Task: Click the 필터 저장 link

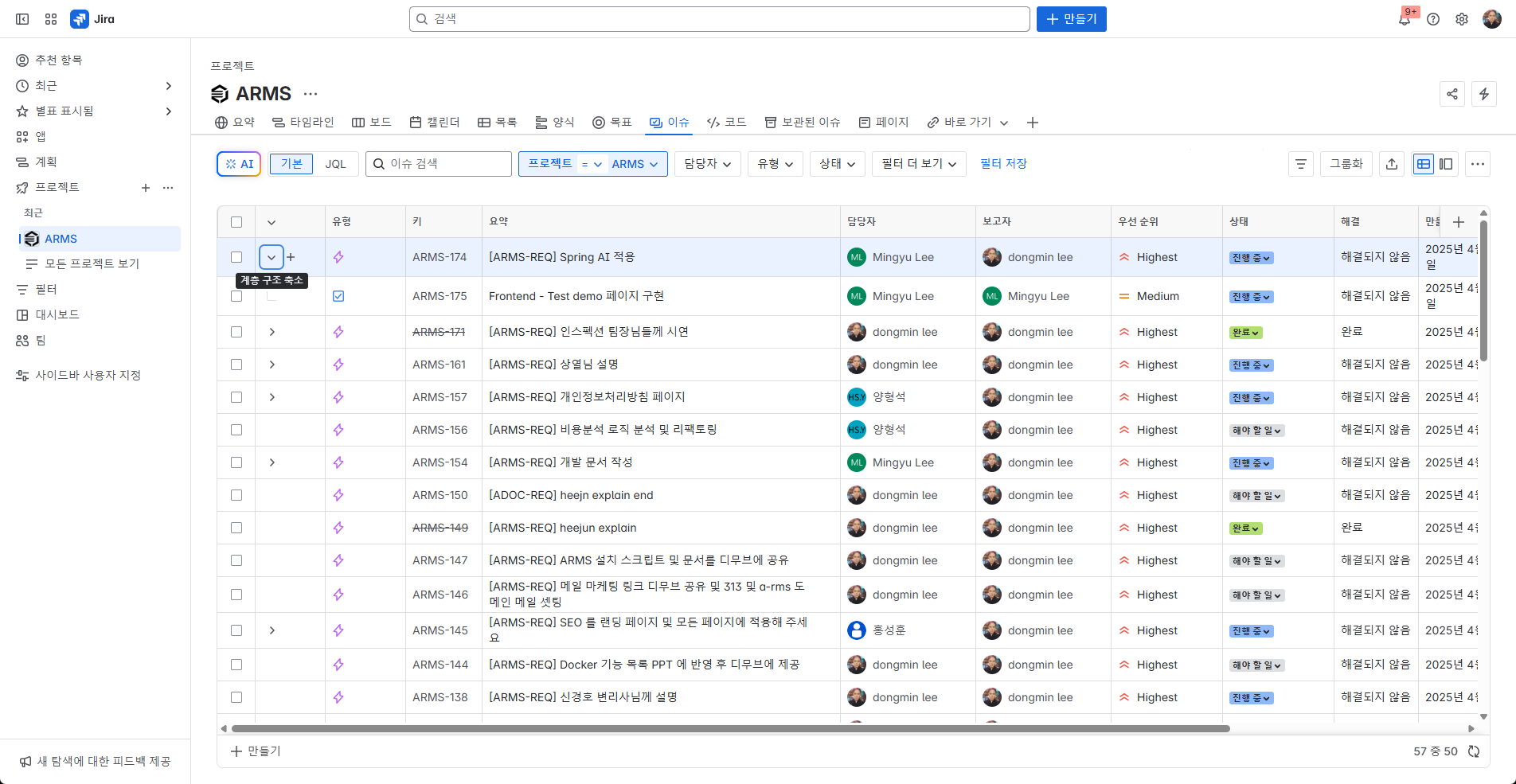Action: pyautogui.click(x=1003, y=164)
